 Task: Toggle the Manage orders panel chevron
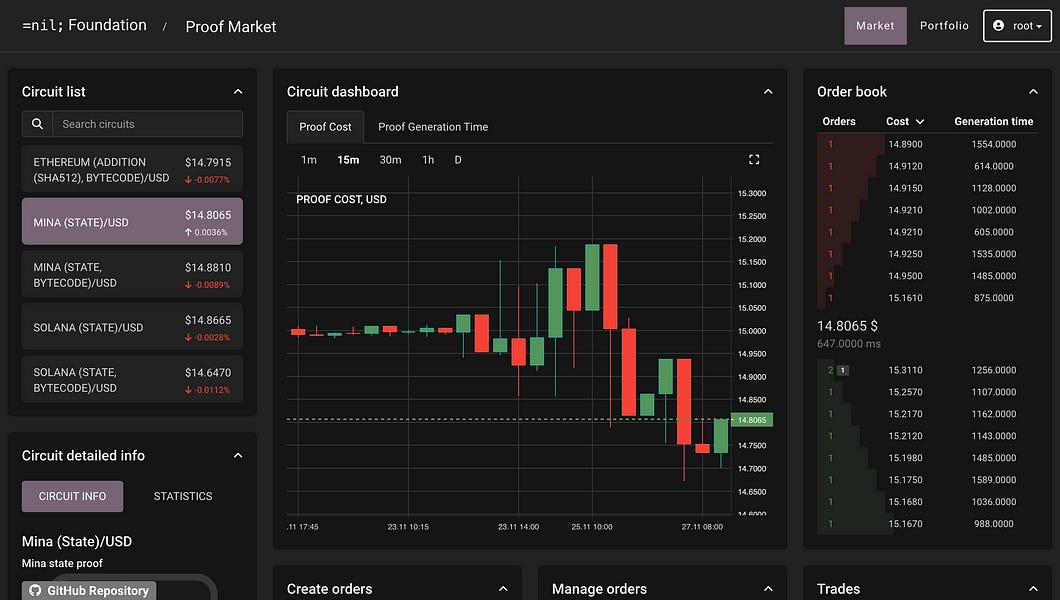(768, 589)
